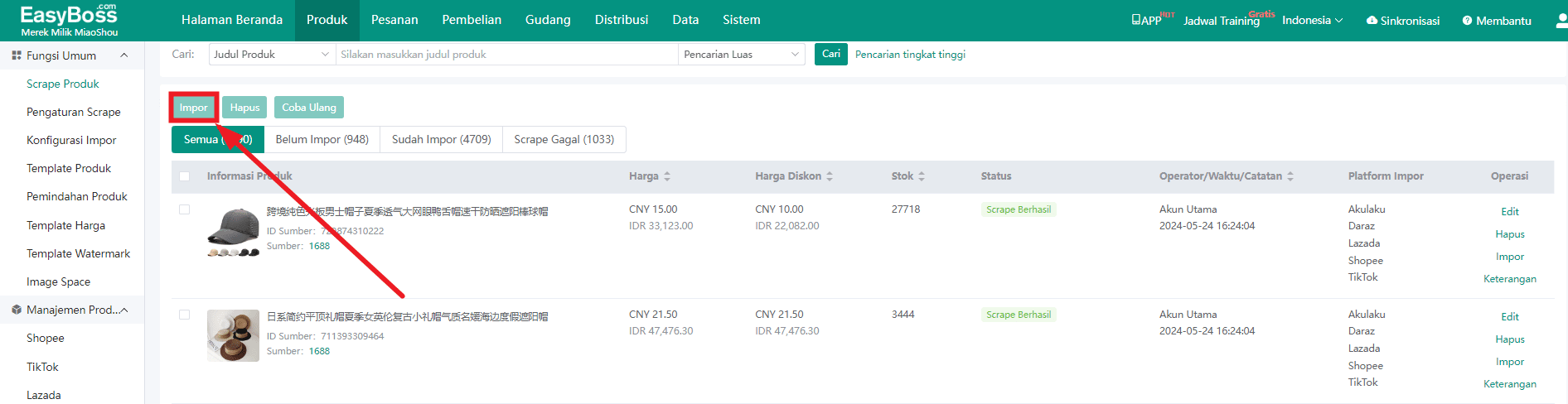The height and width of the screenshot is (404, 1568).
Task: Click the Fungsi Umum grid icon
Action: coord(17,55)
